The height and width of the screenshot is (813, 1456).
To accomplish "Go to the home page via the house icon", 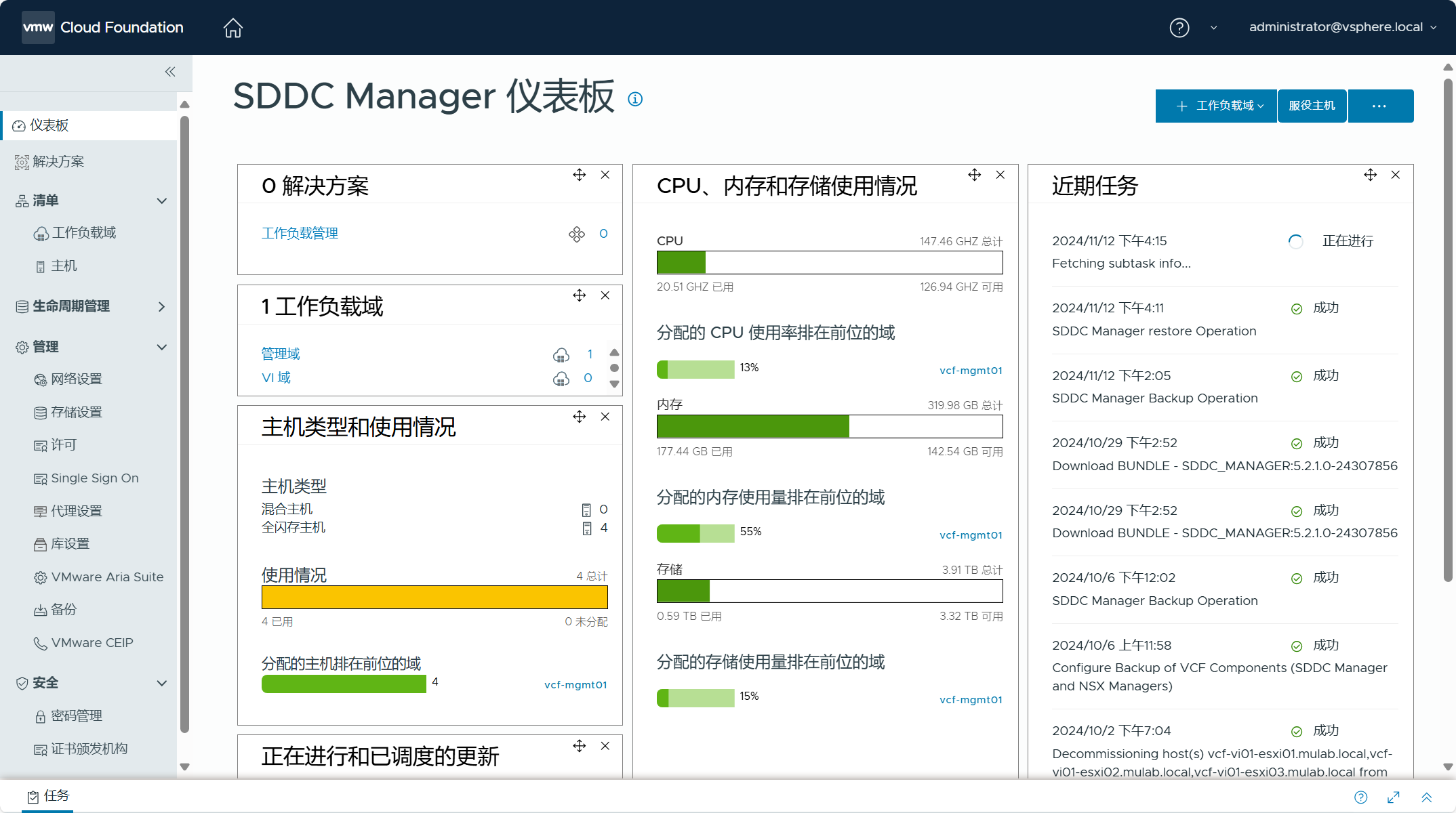I will [232, 28].
